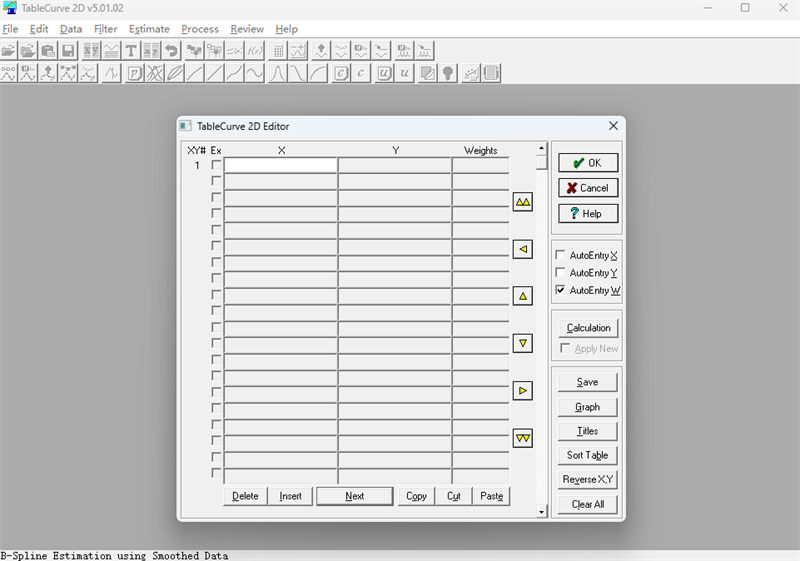Toggle the Apply New checkbox
800x561 pixels.
[x=565, y=348]
